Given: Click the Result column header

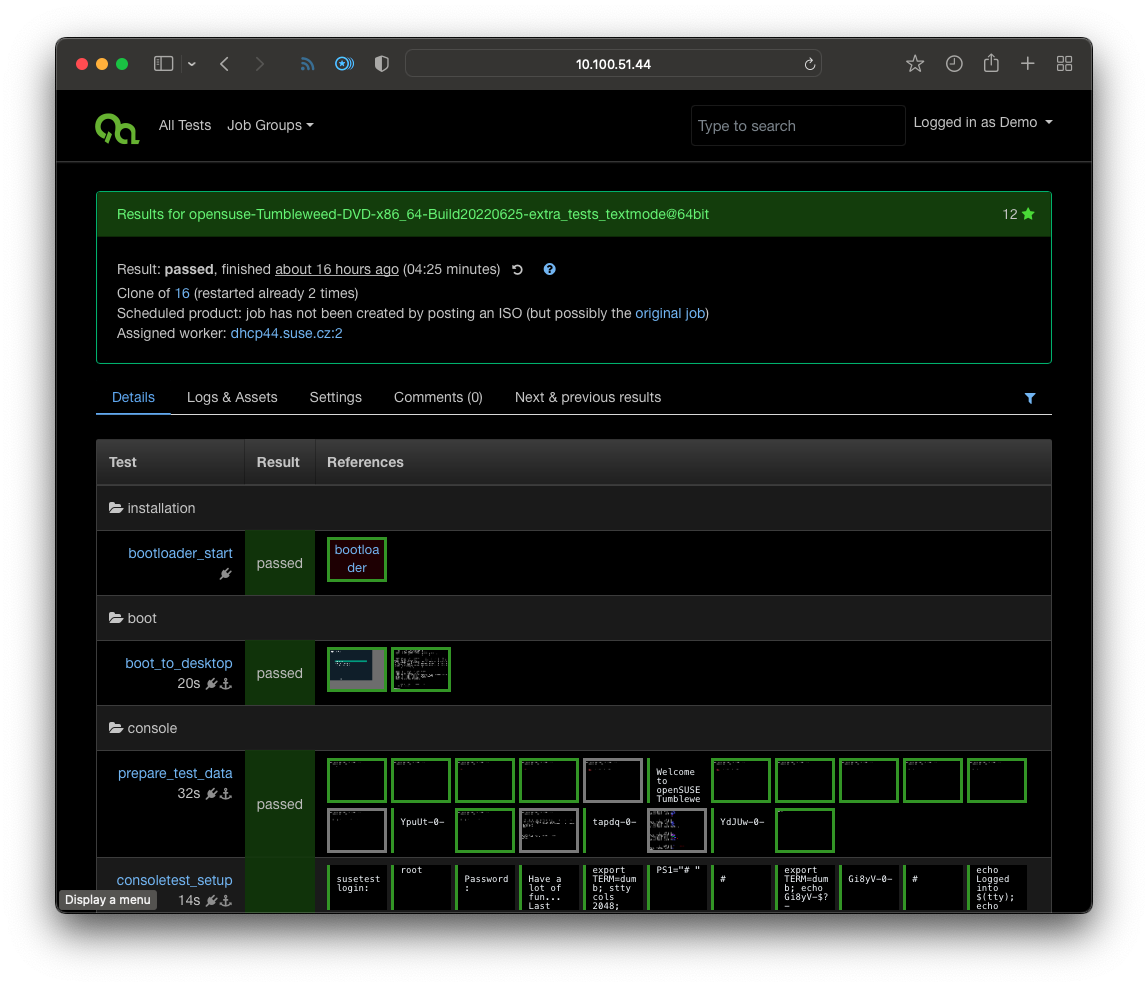Looking at the screenshot, I should pyautogui.click(x=278, y=462).
